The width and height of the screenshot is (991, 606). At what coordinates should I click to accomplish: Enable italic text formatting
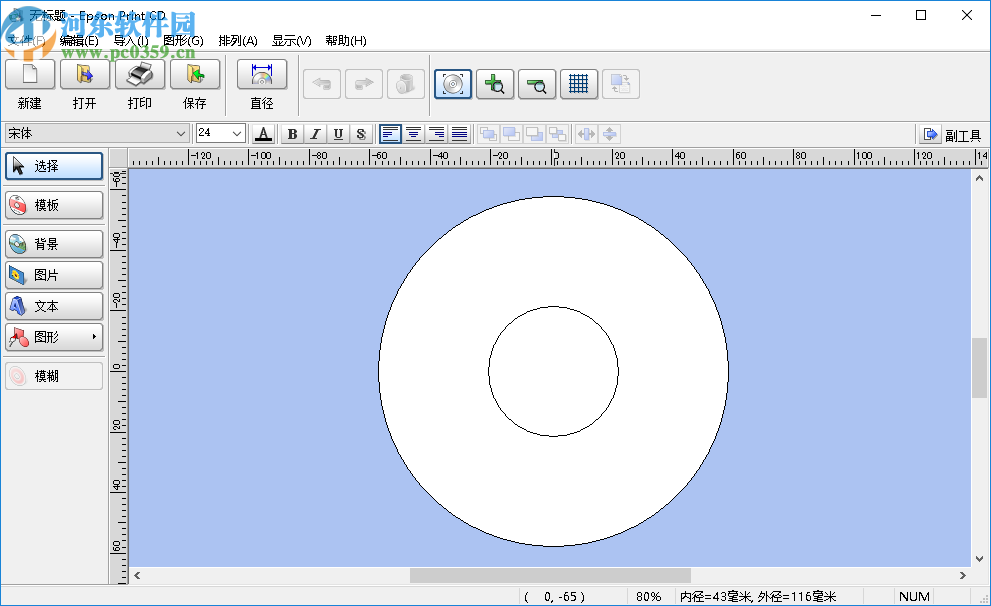click(x=313, y=133)
